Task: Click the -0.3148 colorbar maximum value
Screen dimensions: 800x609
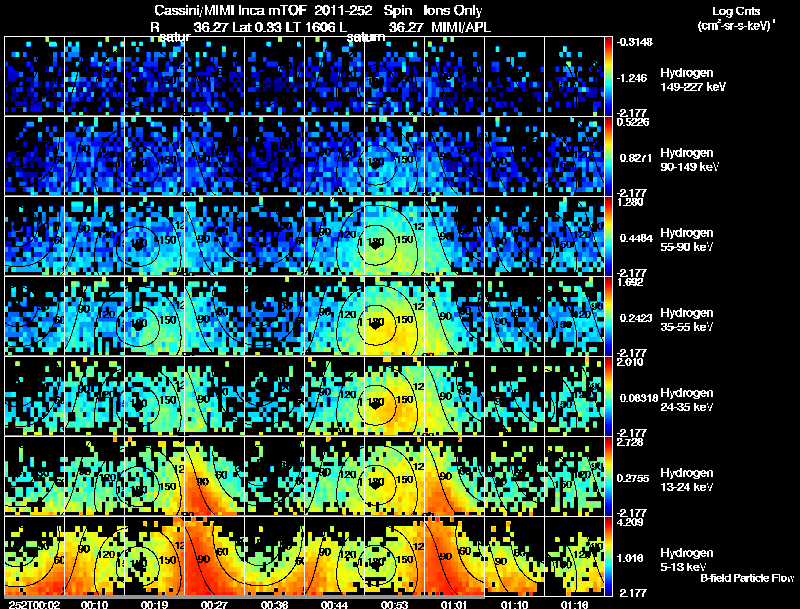Action: tap(635, 42)
